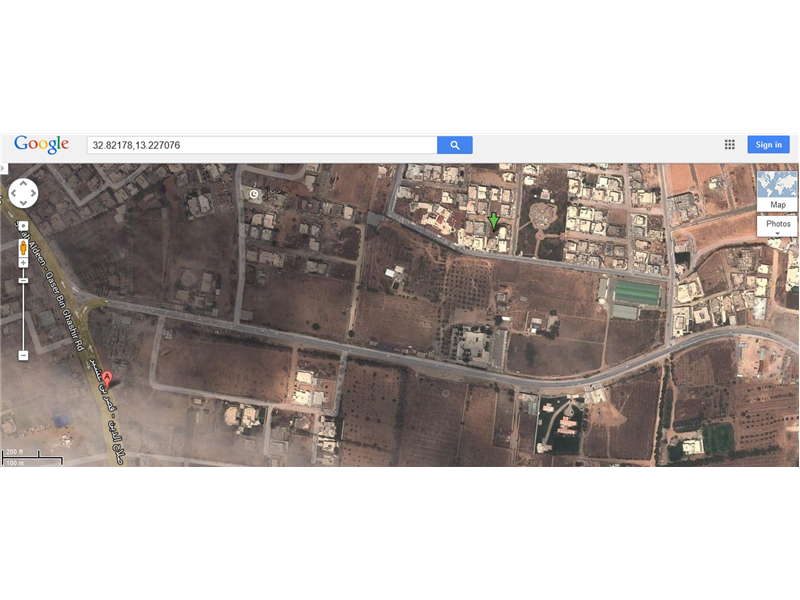The width and height of the screenshot is (800, 600).
Task: Pan the map right with arrow
Action: [x=33, y=193]
